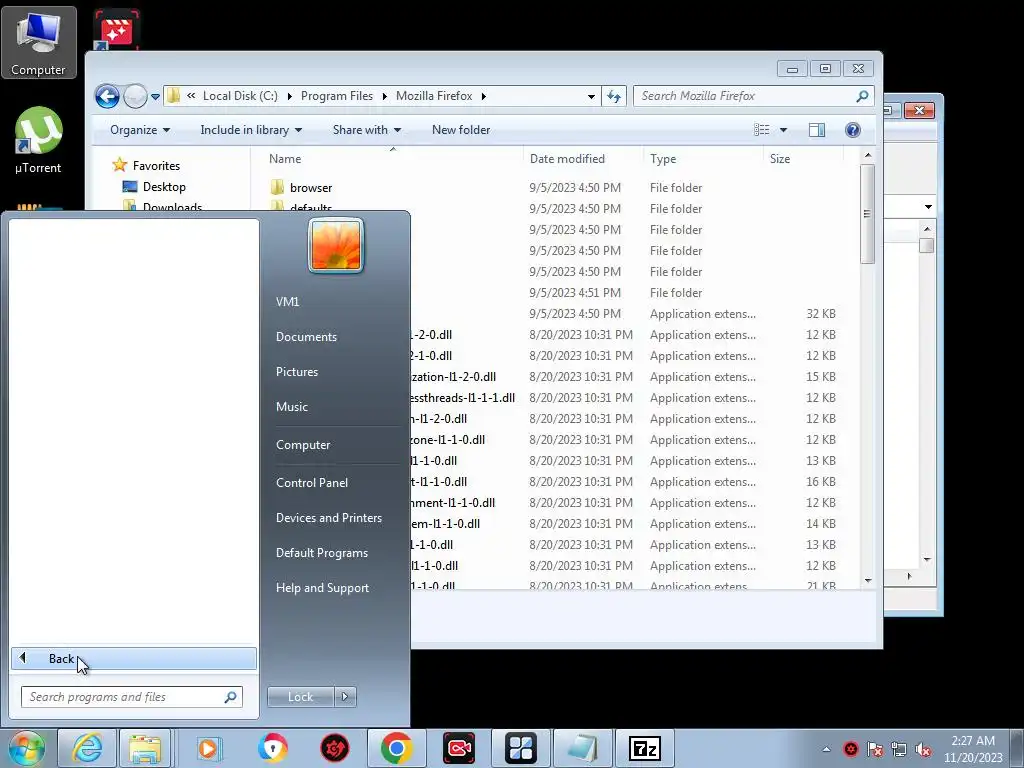Toggle the preview pane icon

coord(817,130)
